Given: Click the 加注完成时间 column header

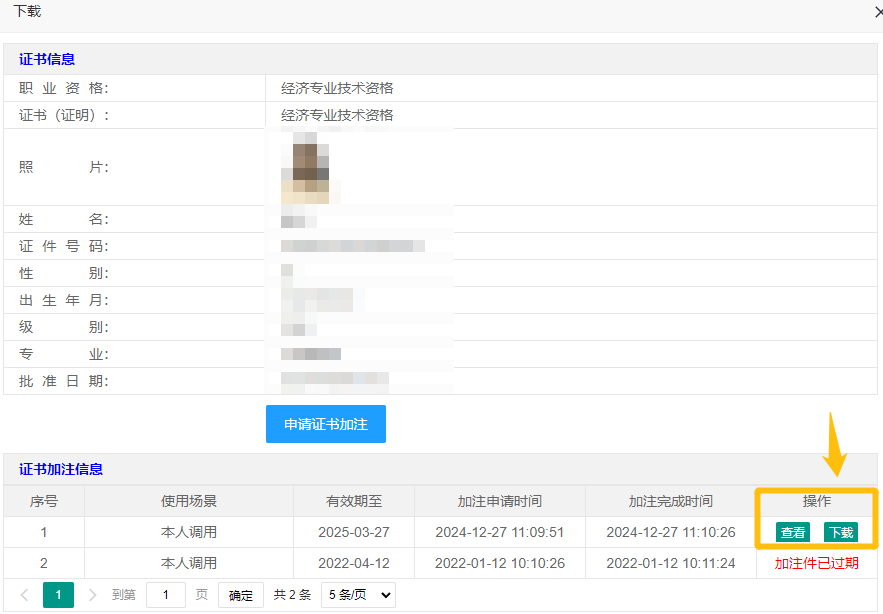Looking at the screenshot, I should [x=670, y=501].
